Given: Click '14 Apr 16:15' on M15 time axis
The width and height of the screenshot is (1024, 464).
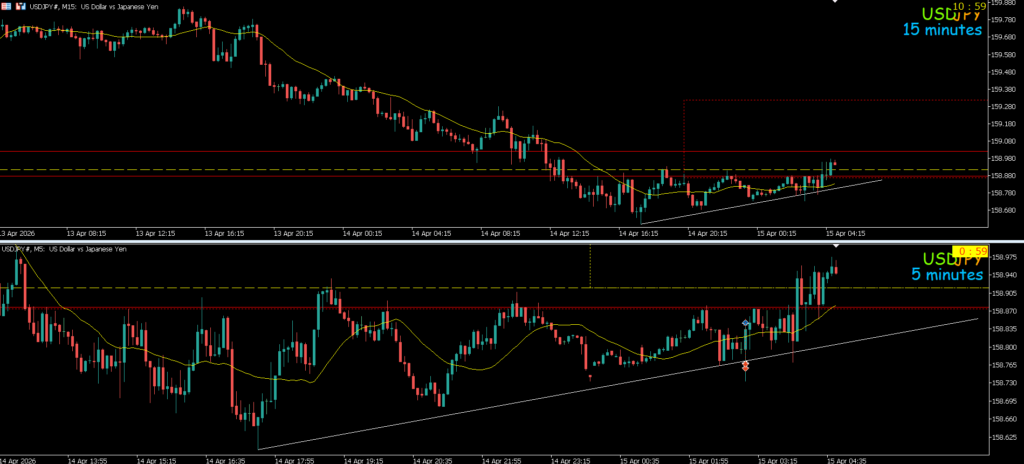Looking at the screenshot, I should [637, 233].
